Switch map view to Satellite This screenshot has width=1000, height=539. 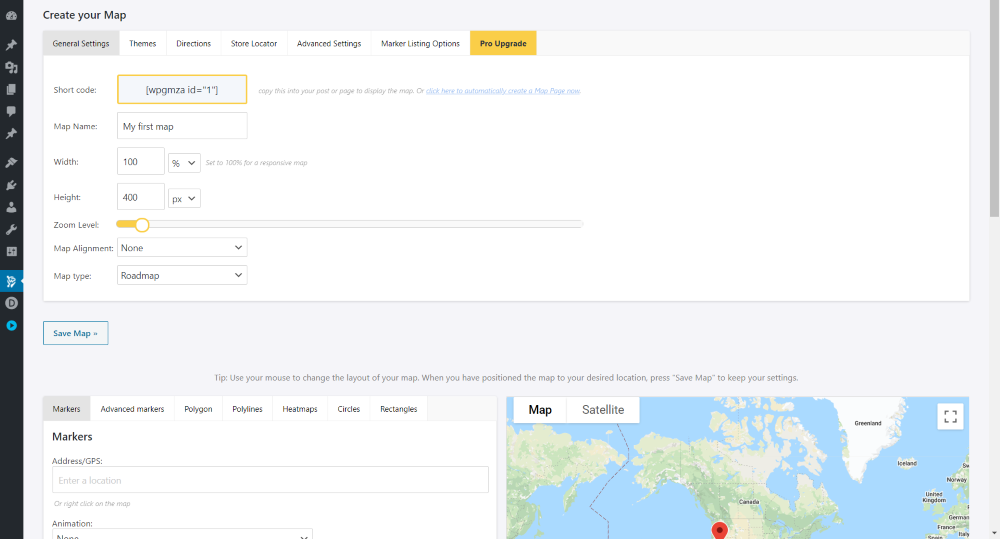[x=603, y=410]
